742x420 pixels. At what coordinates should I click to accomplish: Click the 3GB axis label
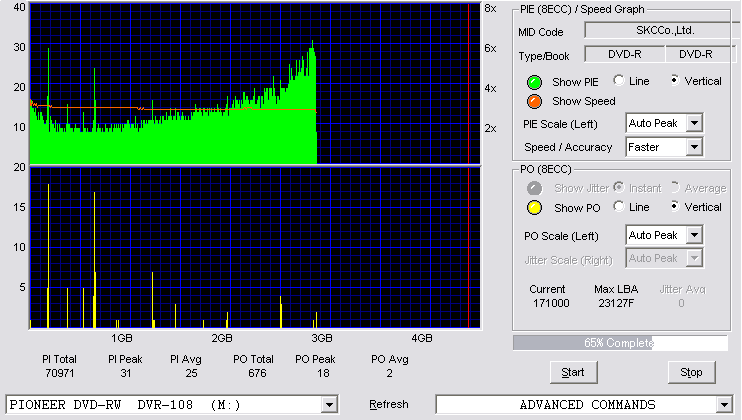click(322, 338)
